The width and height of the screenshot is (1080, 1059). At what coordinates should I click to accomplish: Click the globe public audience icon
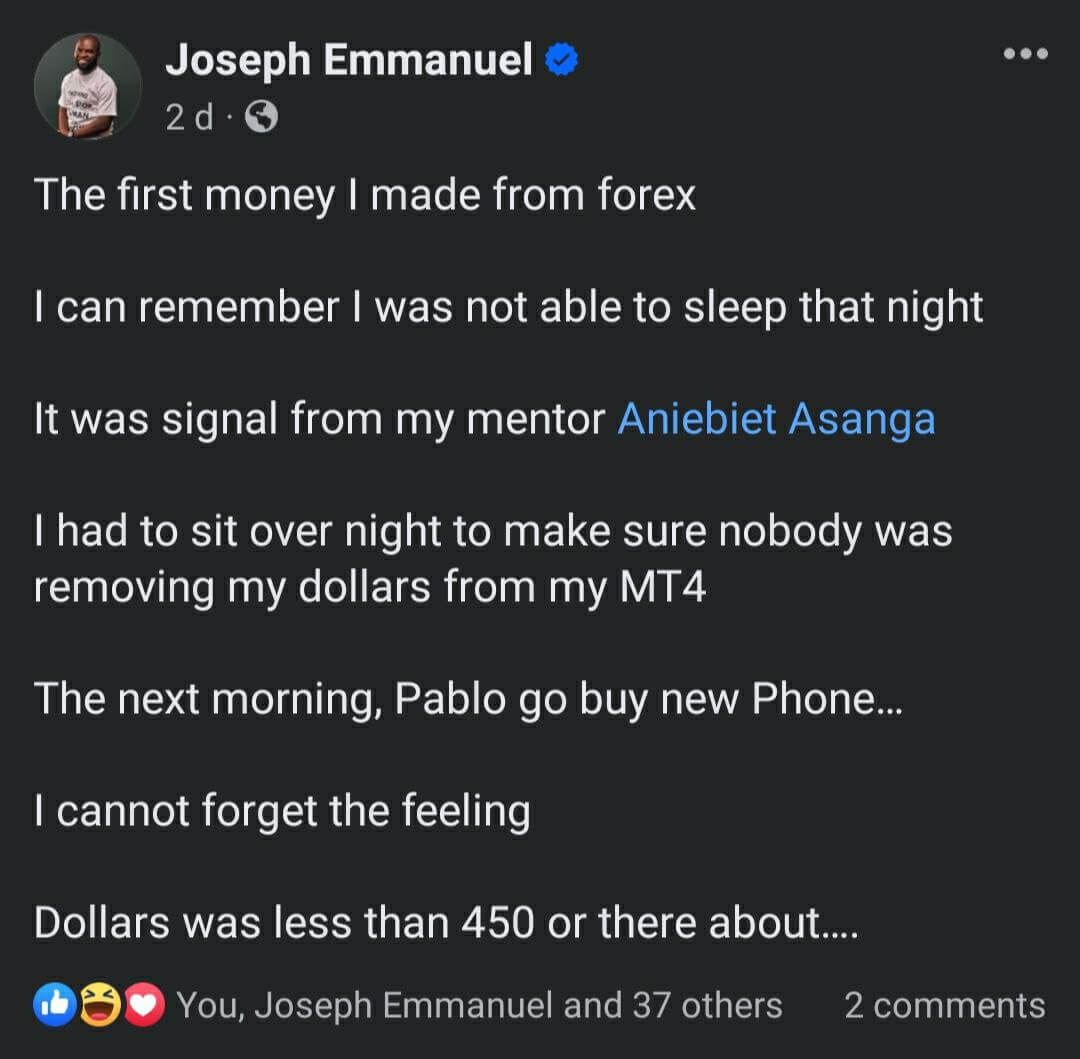261,118
